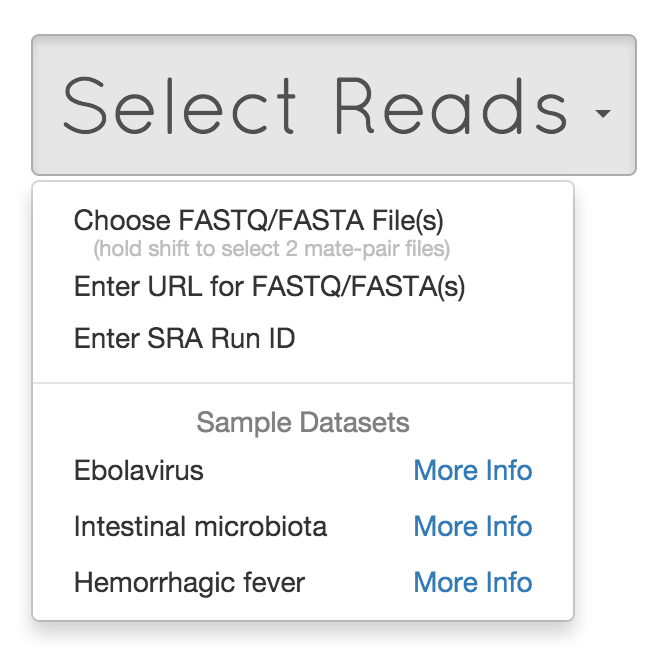The height and width of the screenshot is (656, 656).
Task: Pick the Enter URL for FASTQ/FASTA(s) item
Action: click(269, 287)
